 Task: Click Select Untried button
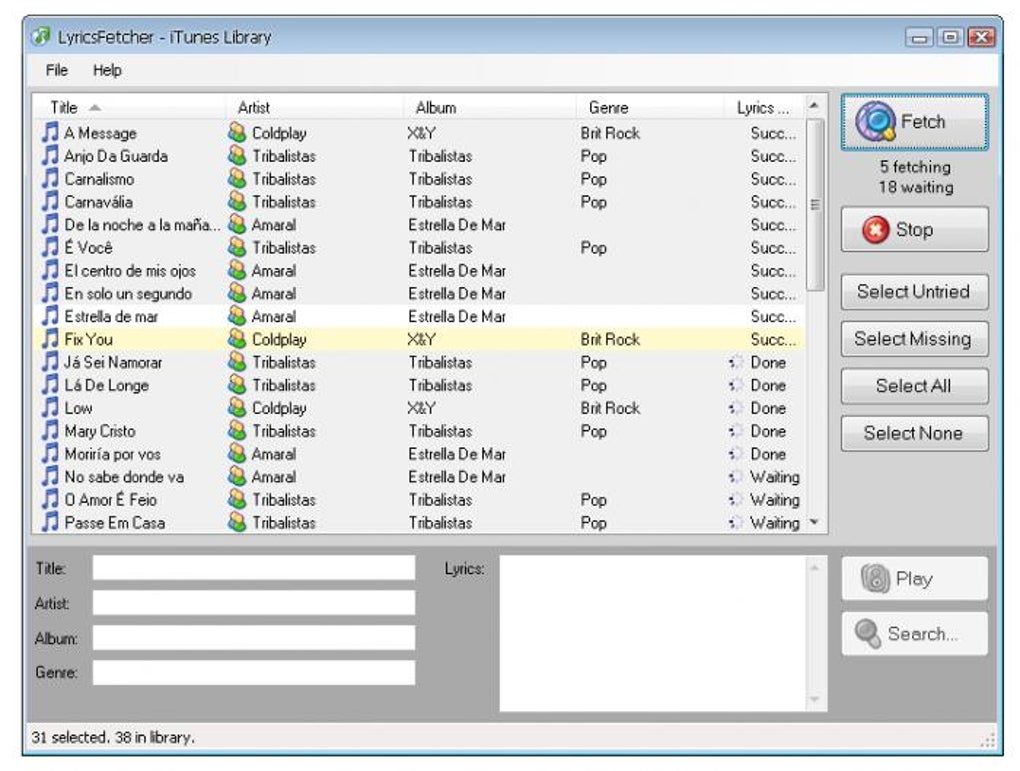[x=915, y=291]
